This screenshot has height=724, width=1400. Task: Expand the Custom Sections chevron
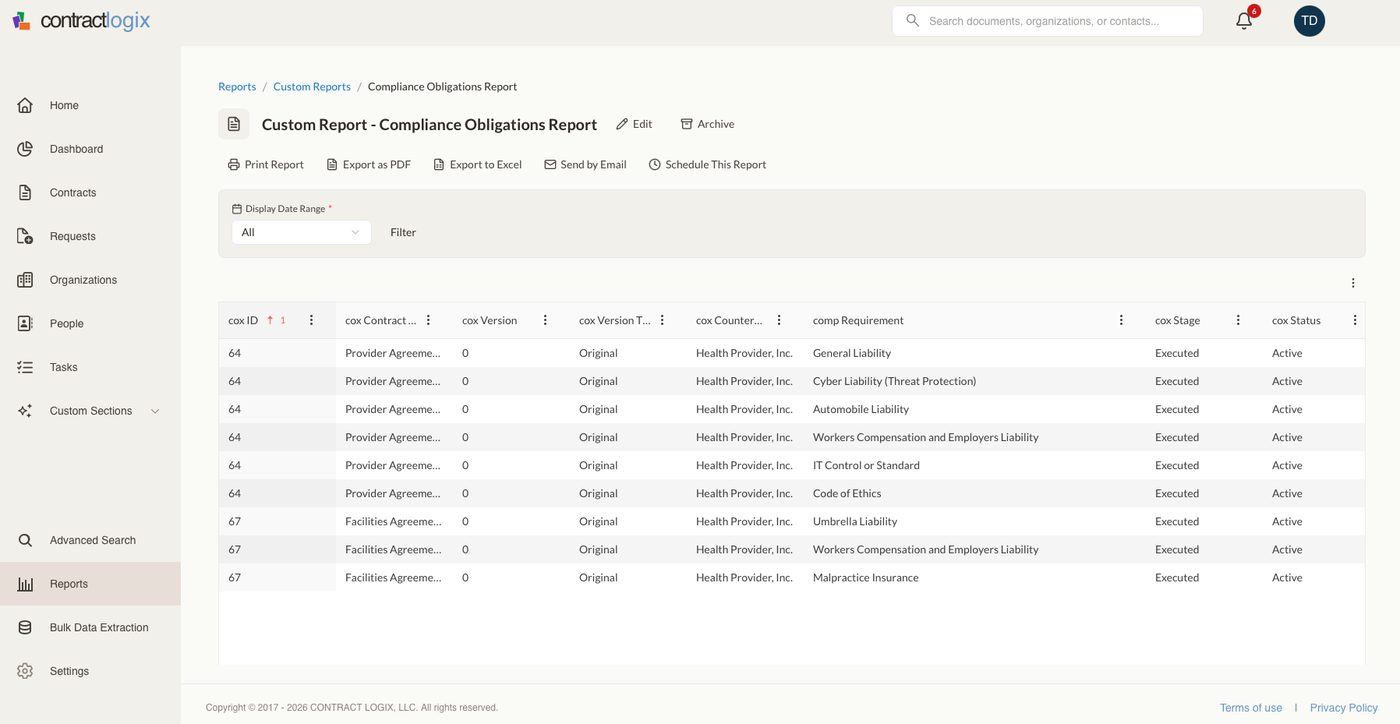tap(155, 411)
